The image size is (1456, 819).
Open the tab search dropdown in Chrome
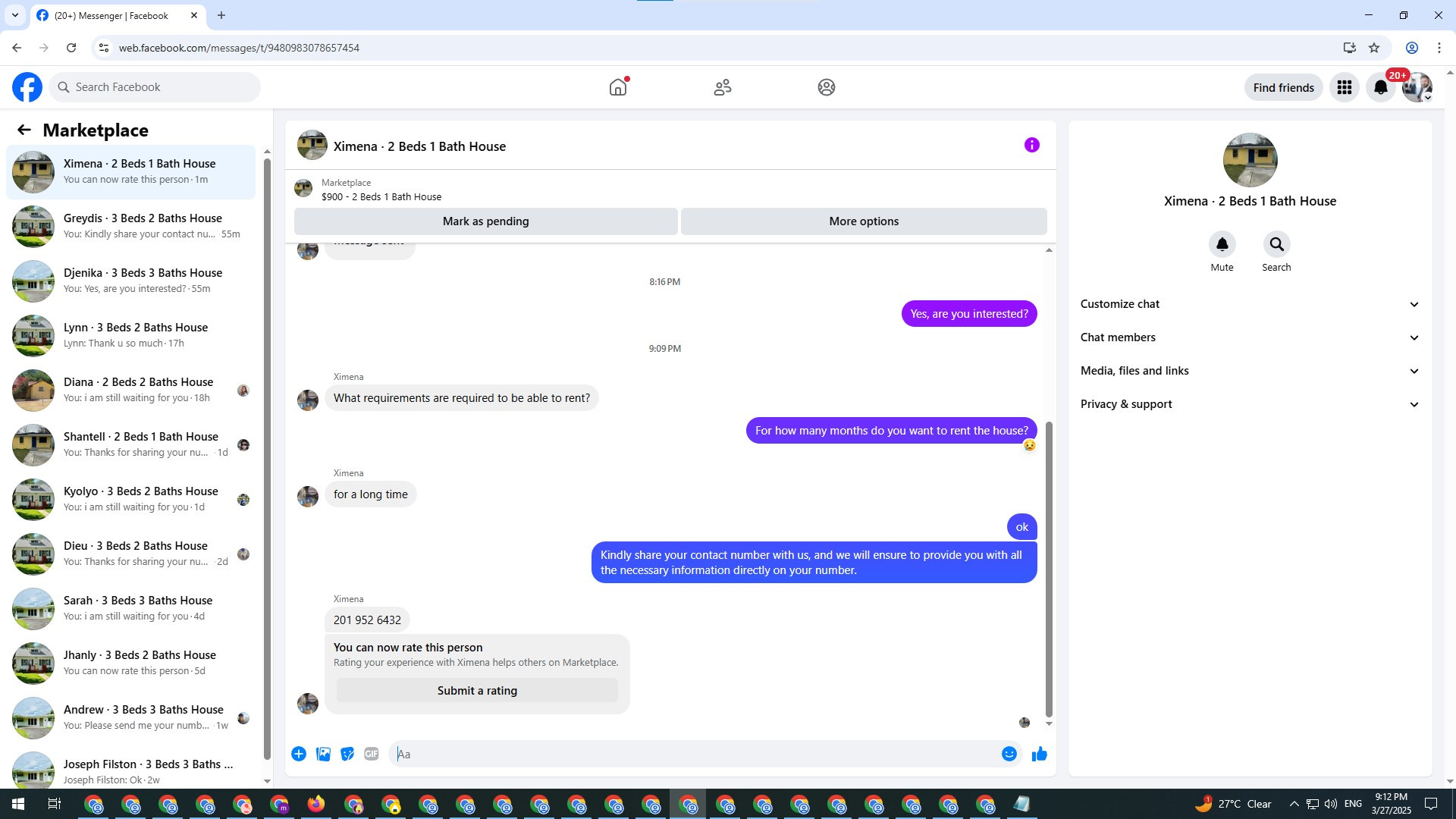pyautogui.click(x=15, y=15)
